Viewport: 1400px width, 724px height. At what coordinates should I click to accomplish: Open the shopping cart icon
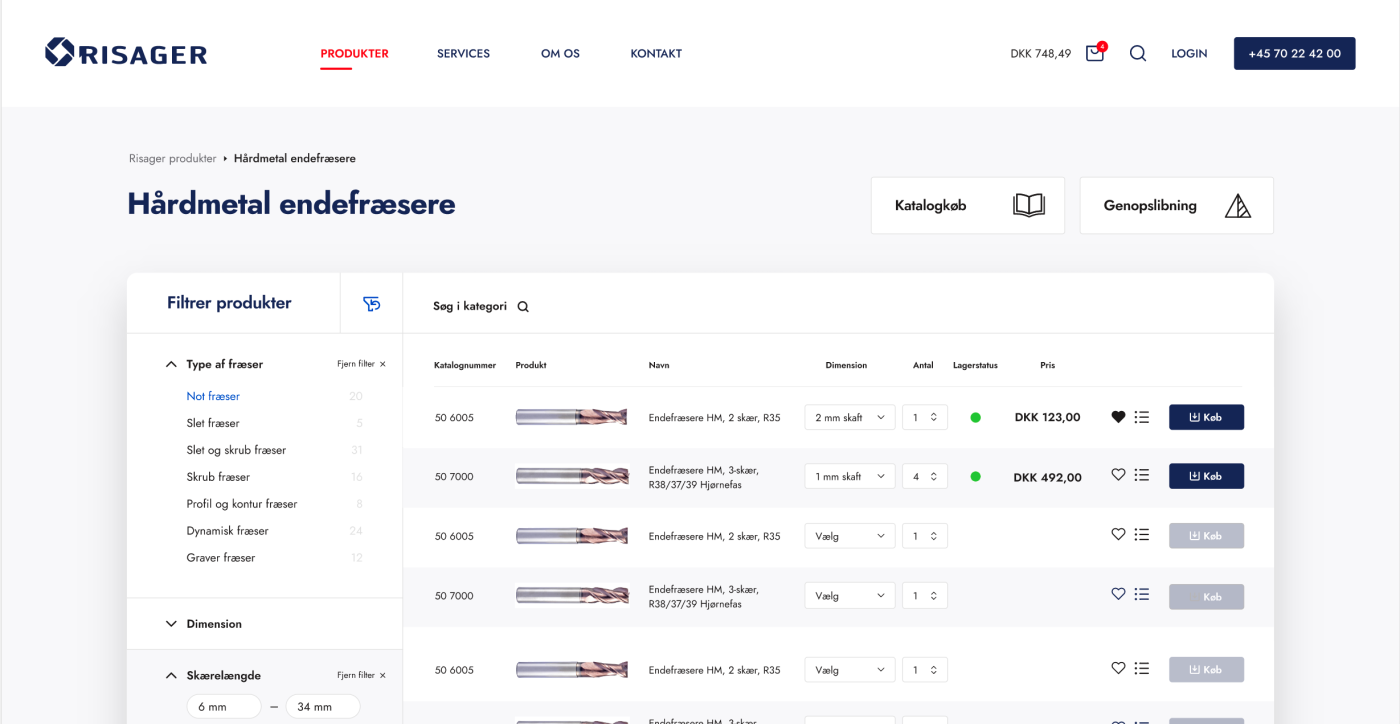pos(1094,54)
